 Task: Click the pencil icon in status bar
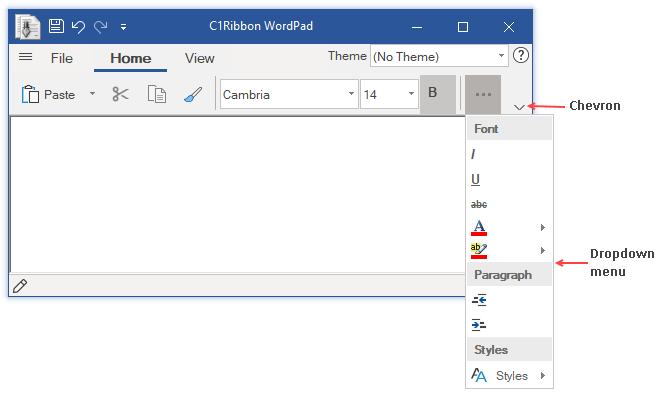coord(20,286)
